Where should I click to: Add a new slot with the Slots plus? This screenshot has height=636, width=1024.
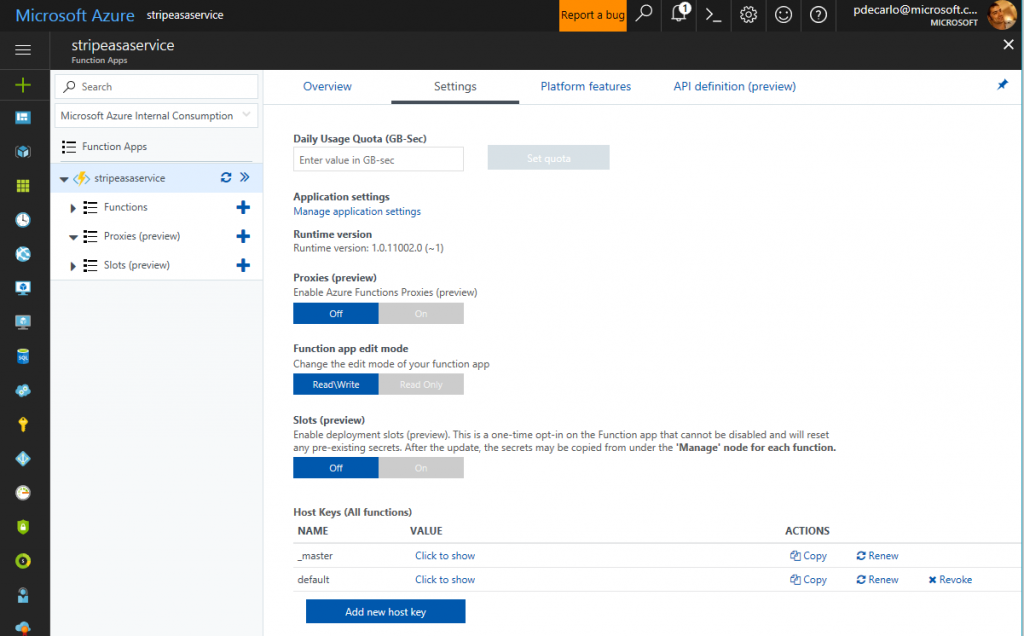pyautogui.click(x=243, y=265)
